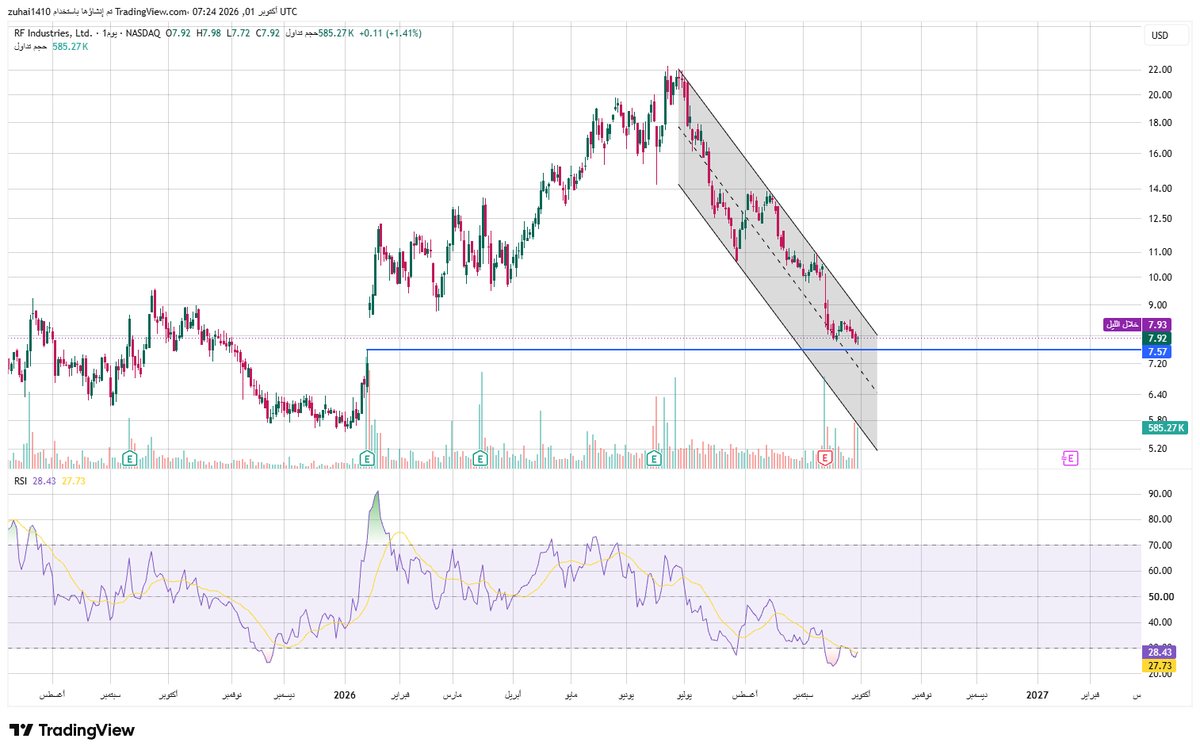
Task: Click the earnings E marker between September and October 2025
Action: (x=130, y=458)
